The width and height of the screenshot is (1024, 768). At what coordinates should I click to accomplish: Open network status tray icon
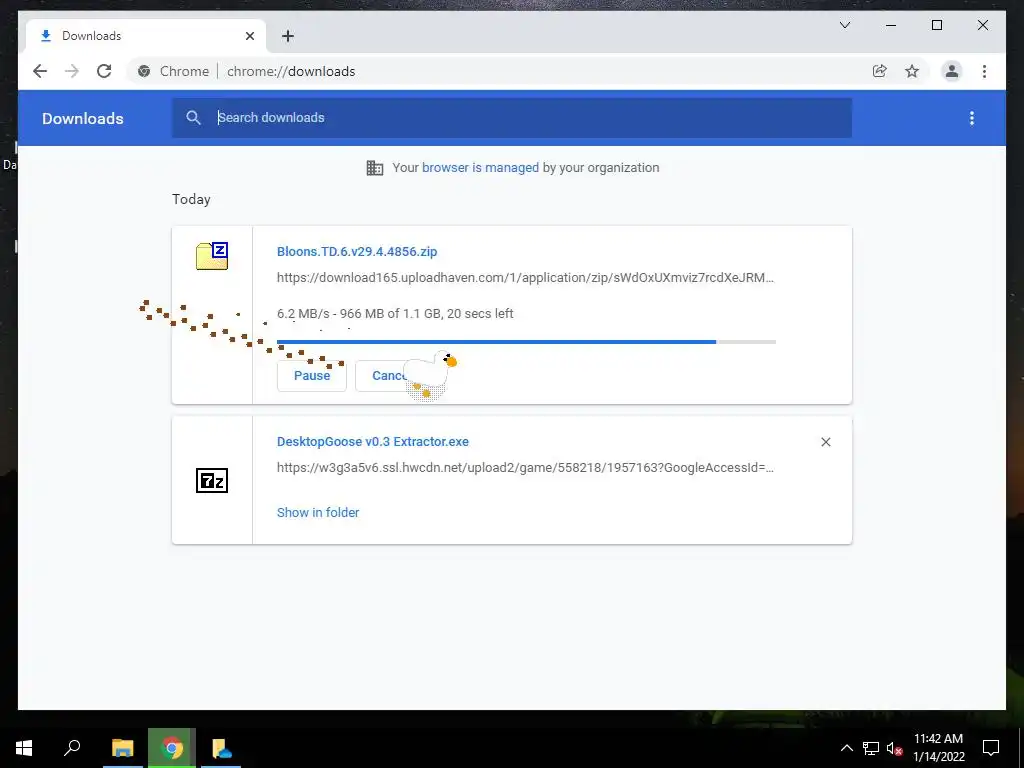(871, 748)
